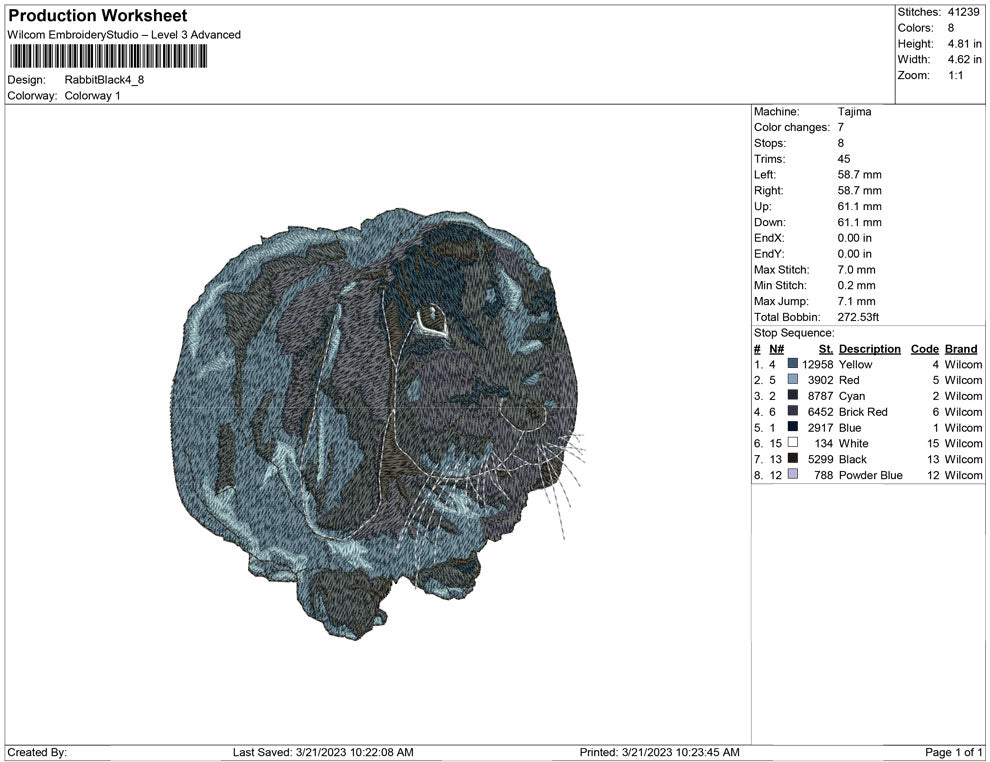Choose the White color swatch

[793, 444]
